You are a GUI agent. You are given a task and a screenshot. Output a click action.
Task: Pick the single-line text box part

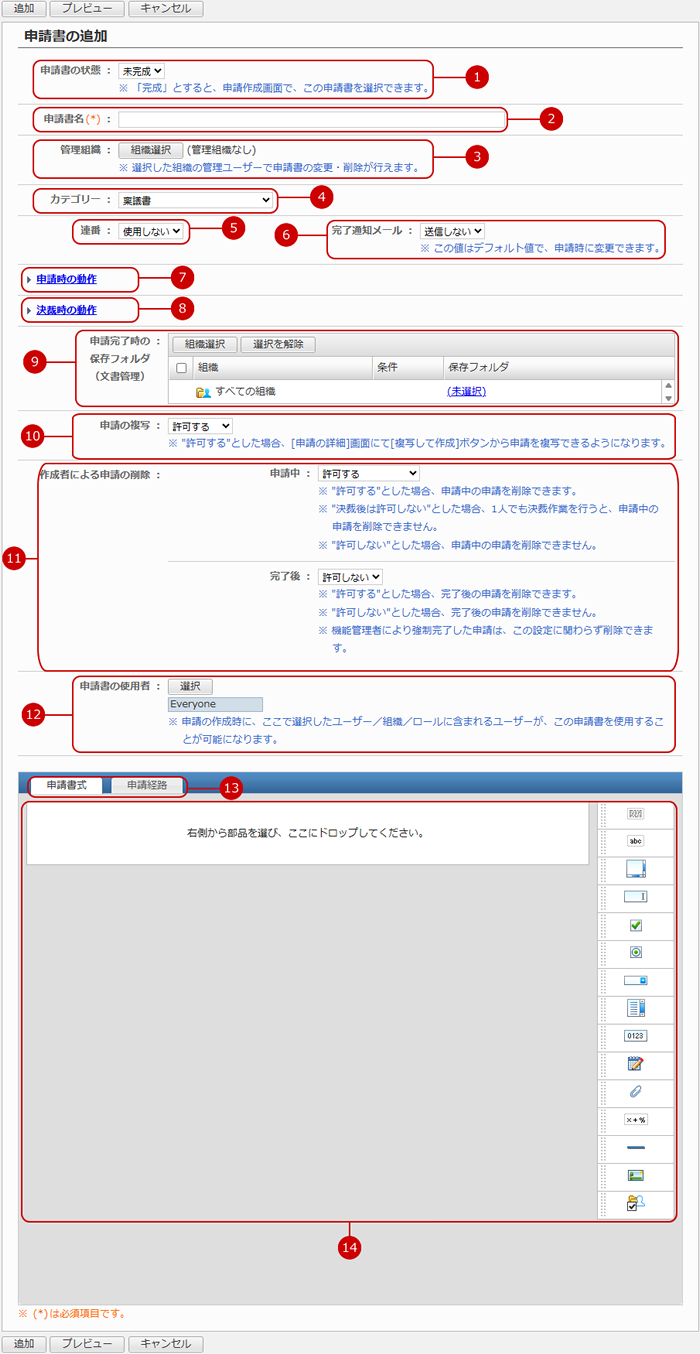pos(636,897)
